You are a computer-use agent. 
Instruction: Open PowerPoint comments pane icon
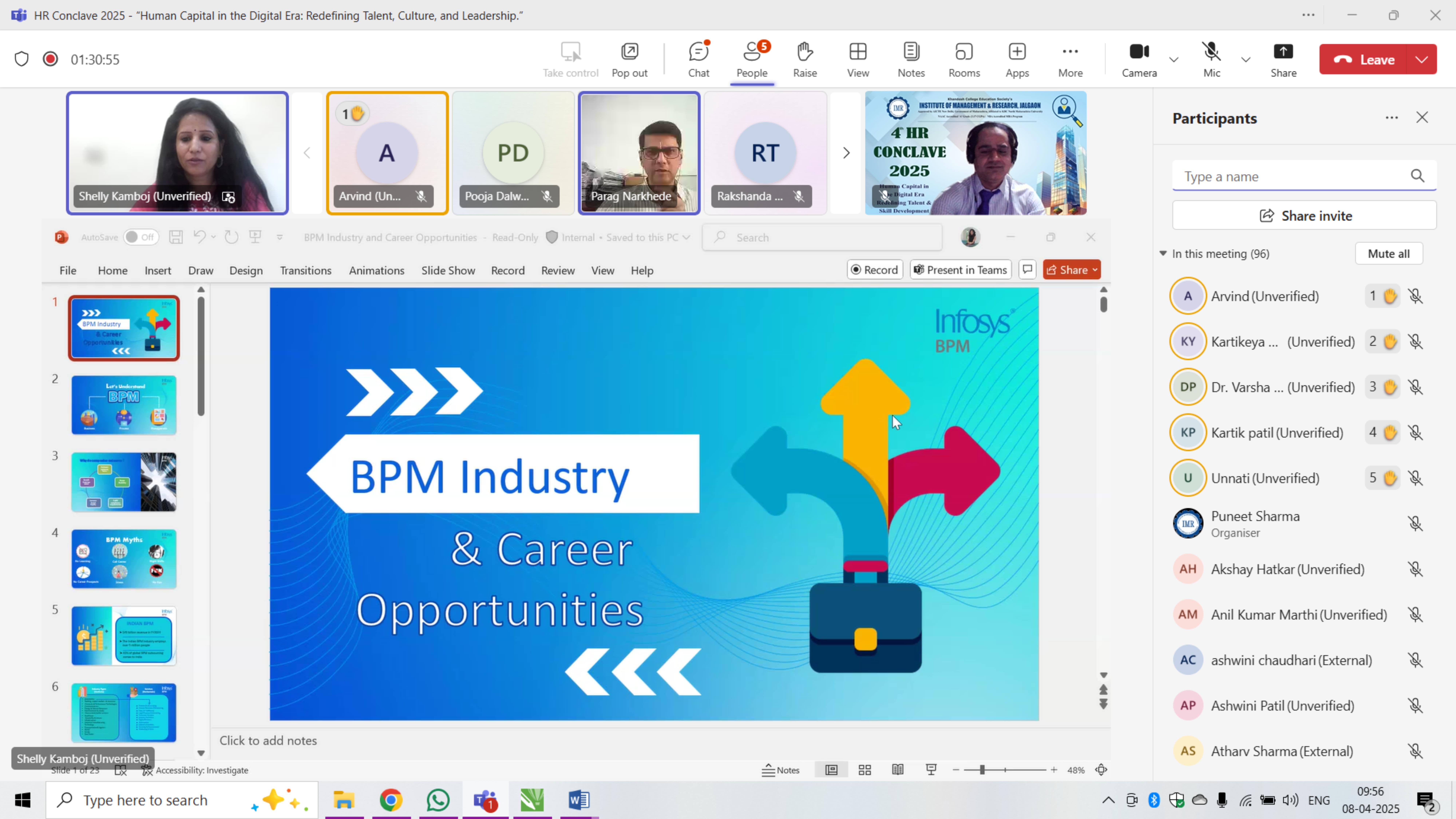point(1028,270)
